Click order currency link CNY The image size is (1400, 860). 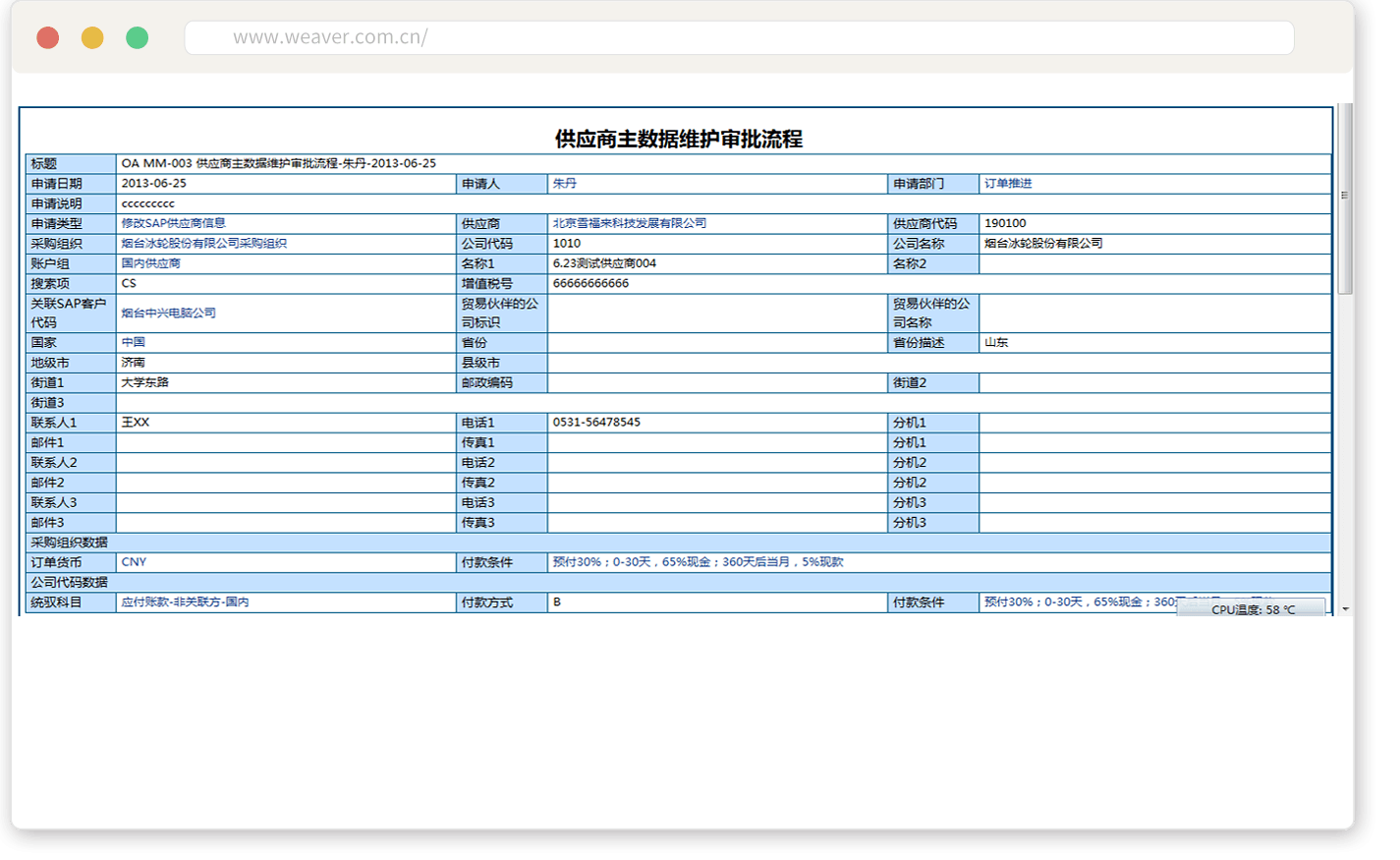(134, 562)
